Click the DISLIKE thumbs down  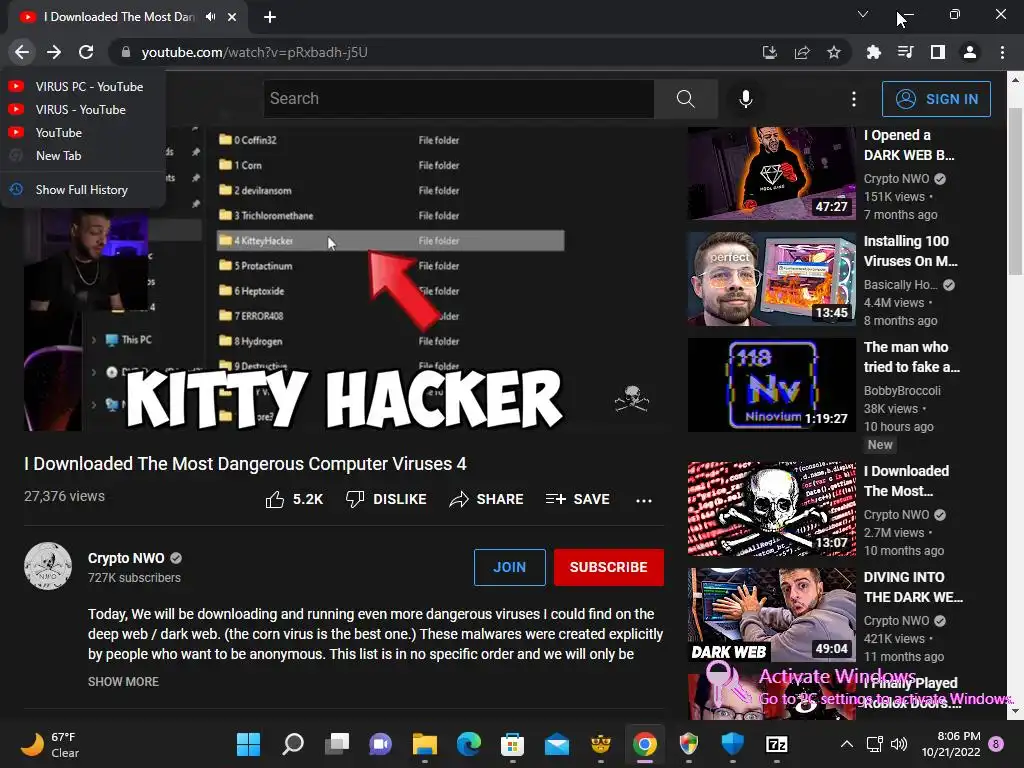click(x=386, y=500)
